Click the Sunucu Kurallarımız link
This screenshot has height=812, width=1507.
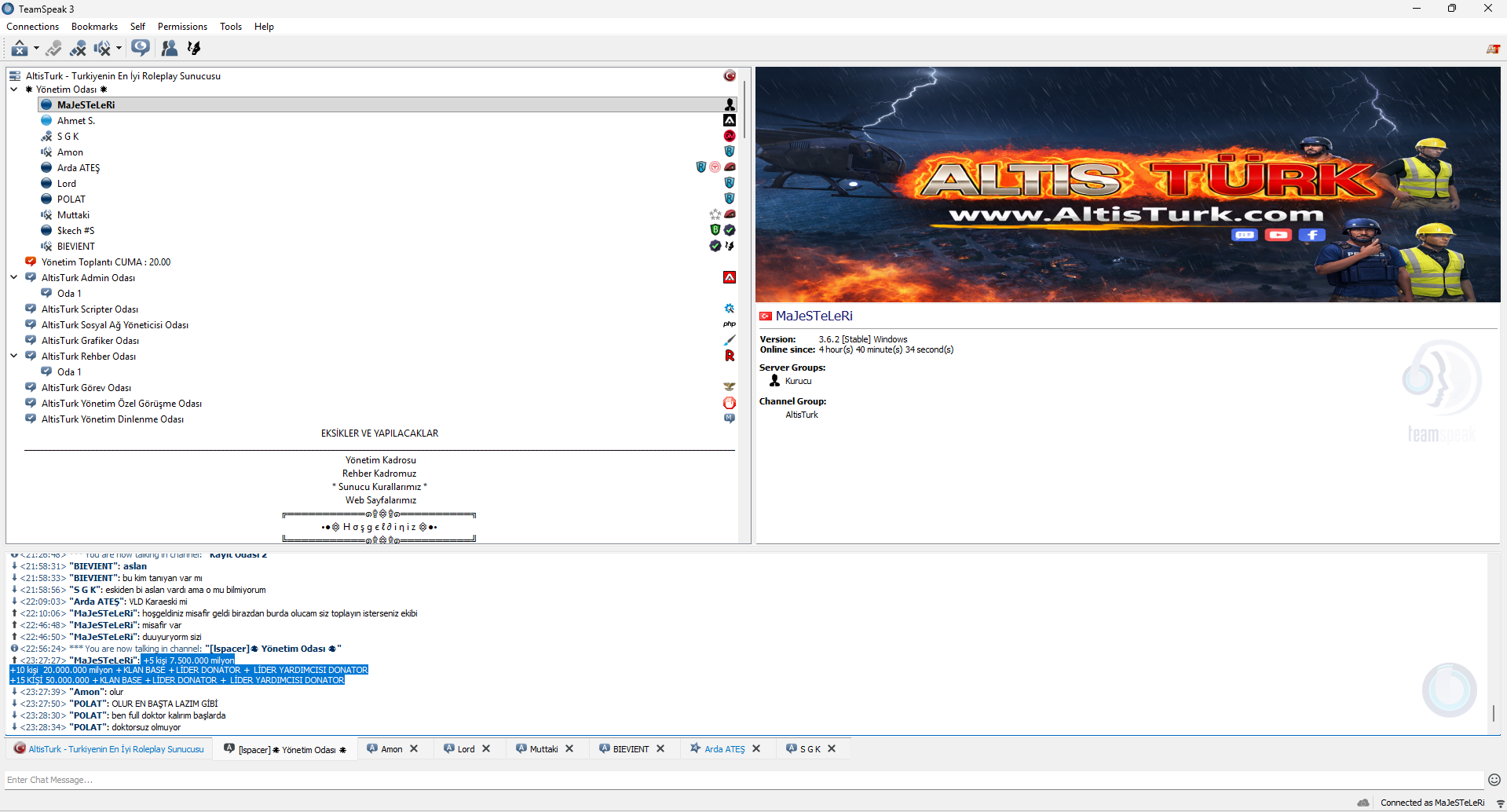(379, 487)
